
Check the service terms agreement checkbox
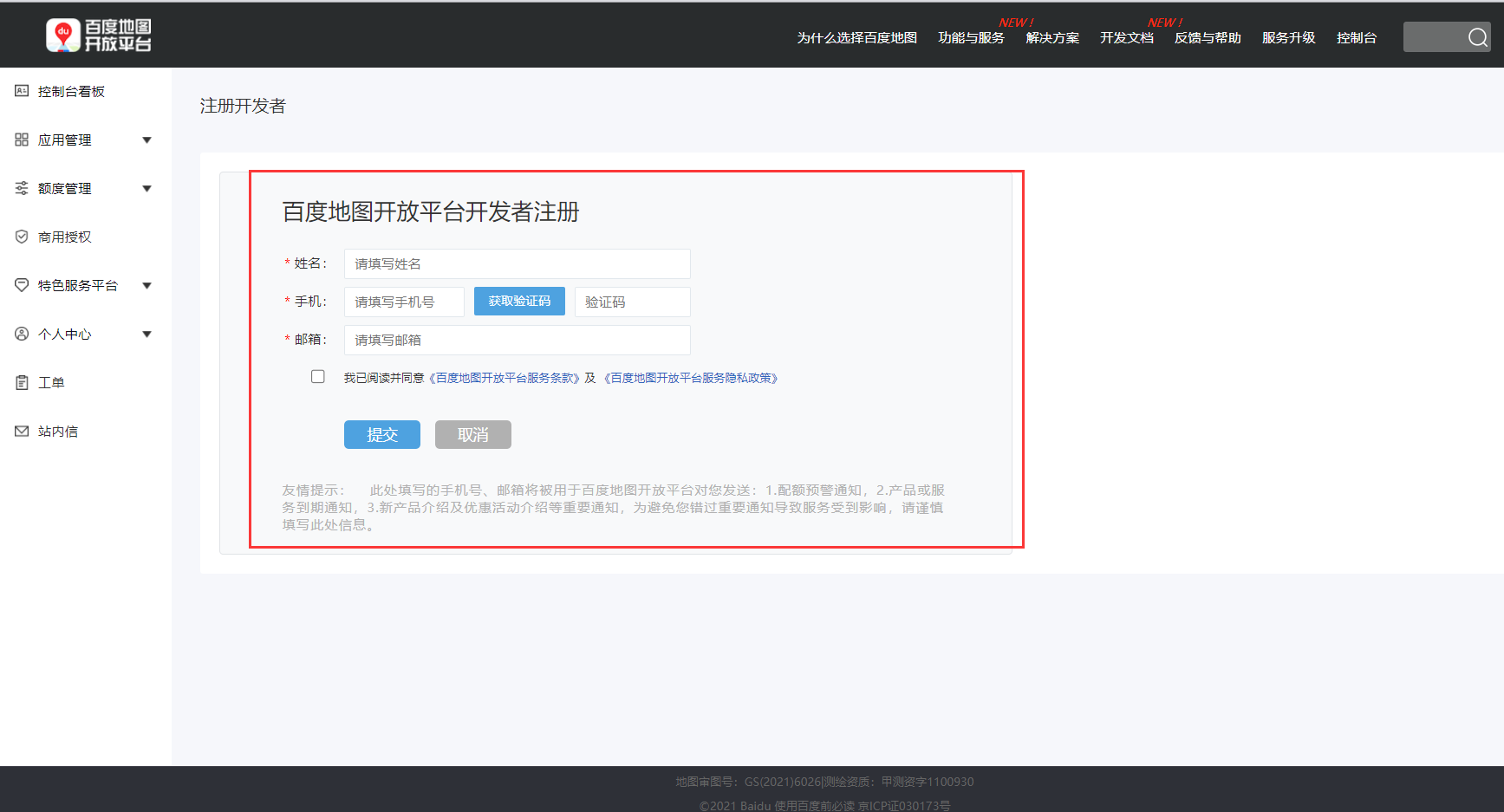click(318, 376)
